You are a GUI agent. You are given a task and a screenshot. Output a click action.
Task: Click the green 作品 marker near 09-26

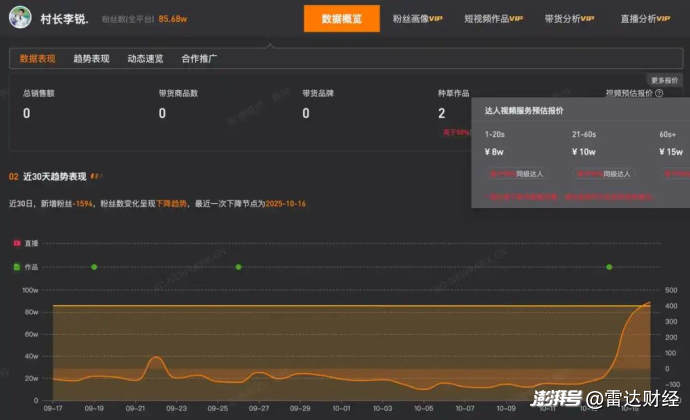(x=238, y=267)
